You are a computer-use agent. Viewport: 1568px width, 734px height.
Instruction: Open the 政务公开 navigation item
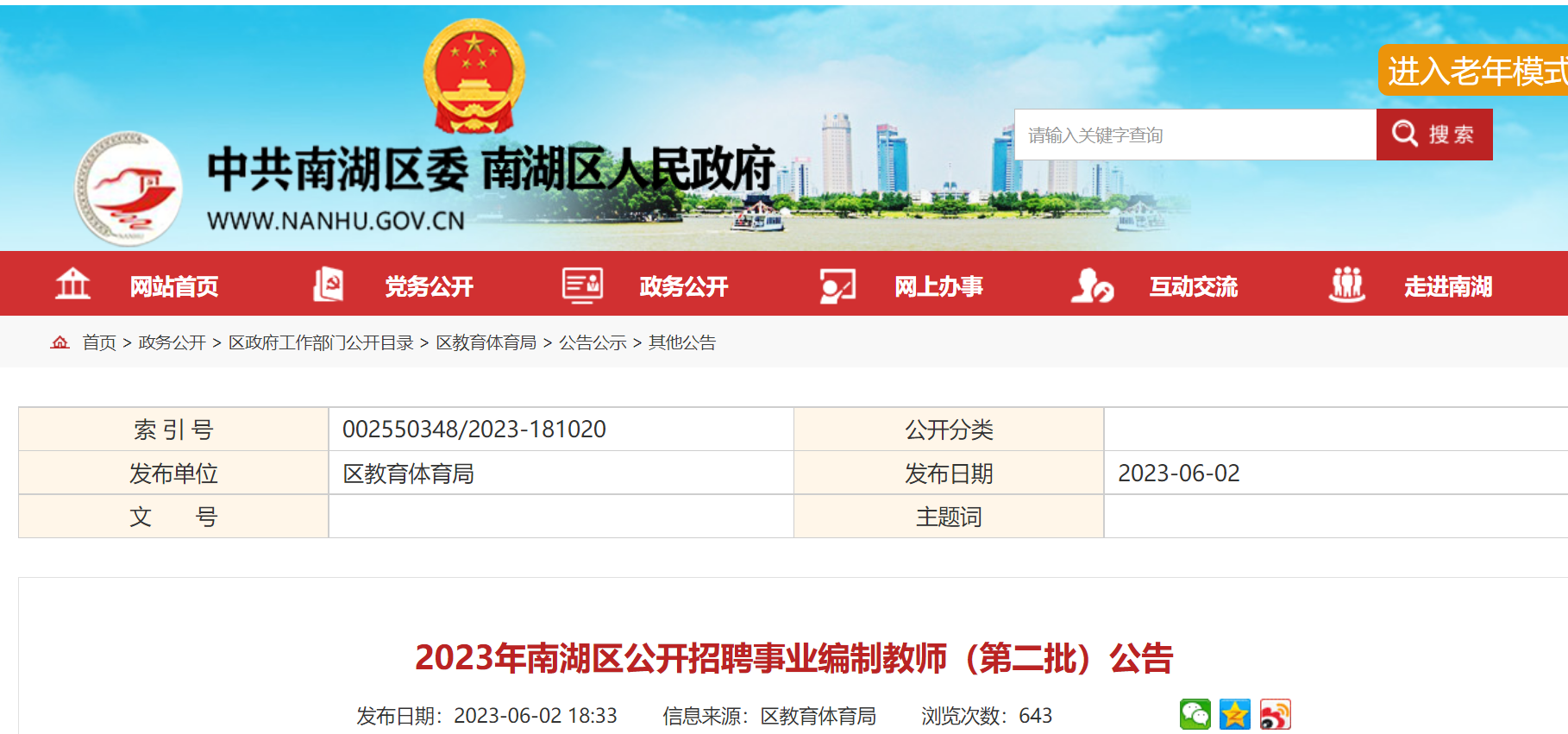pos(684,286)
